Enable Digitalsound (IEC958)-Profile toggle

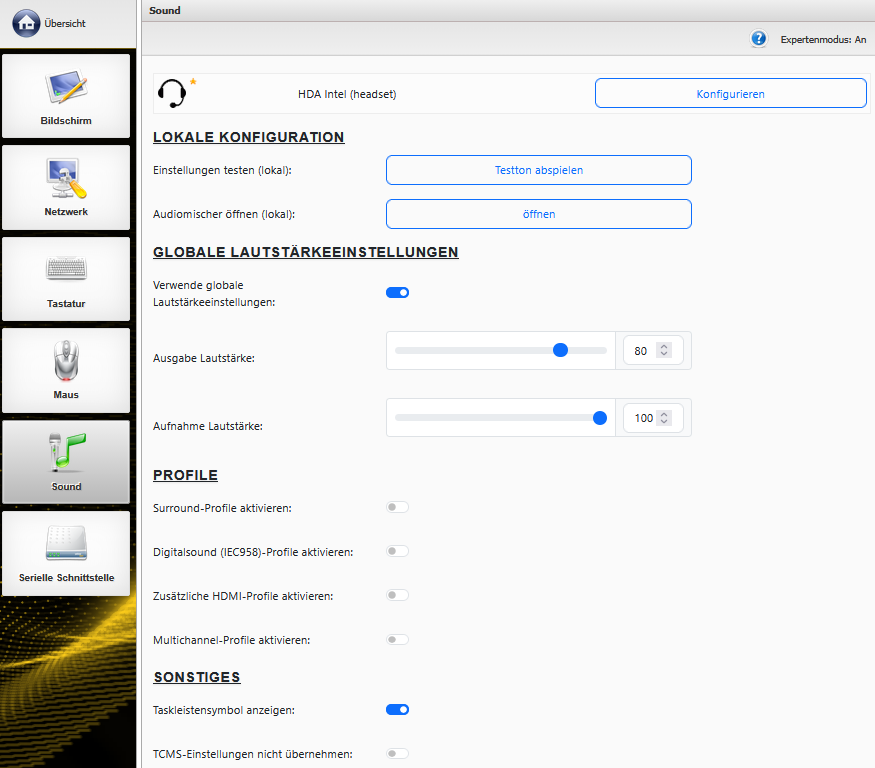[397, 552]
